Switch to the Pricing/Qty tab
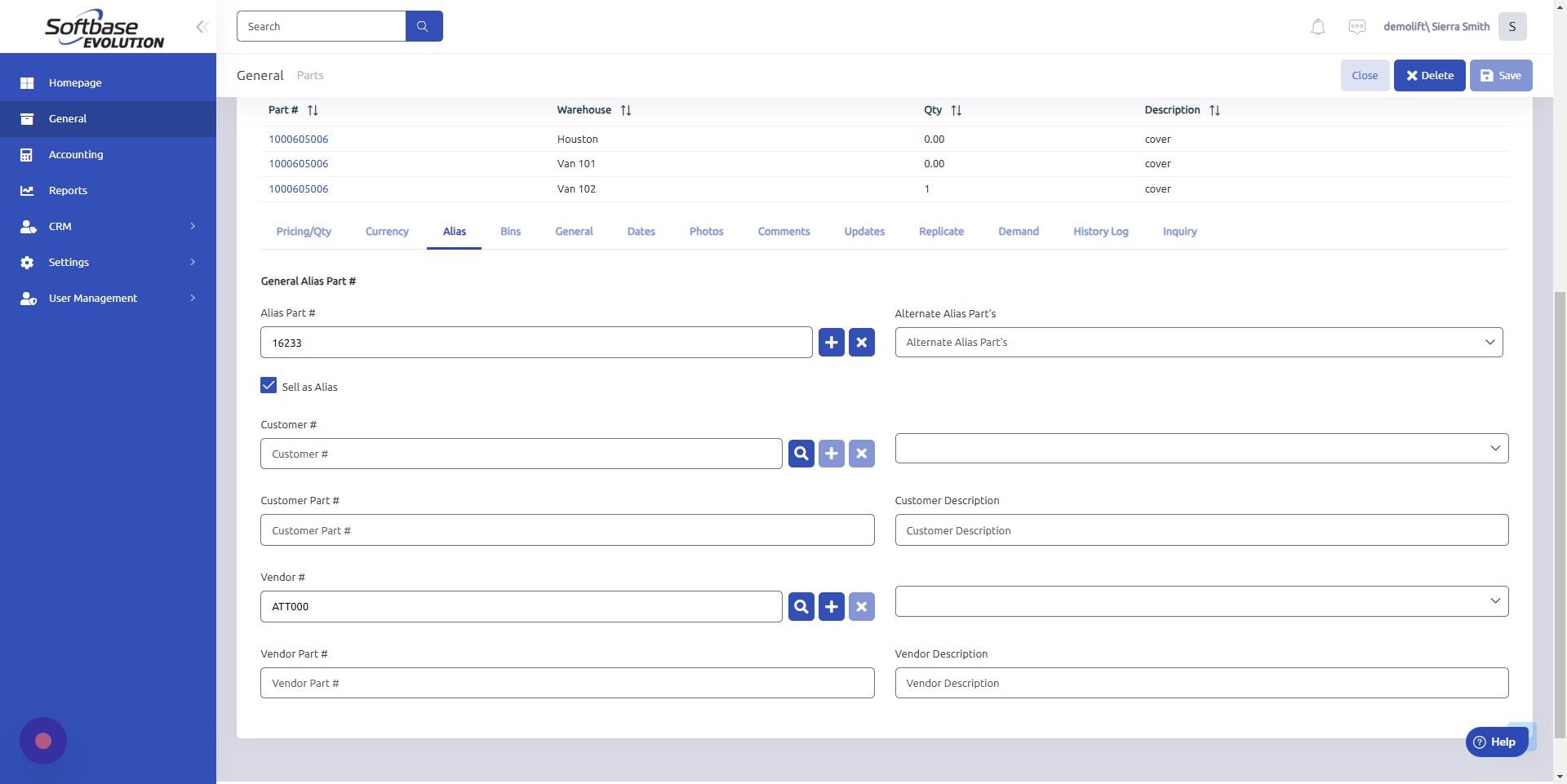Screen dimensions: 1567x784 pos(304,232)
